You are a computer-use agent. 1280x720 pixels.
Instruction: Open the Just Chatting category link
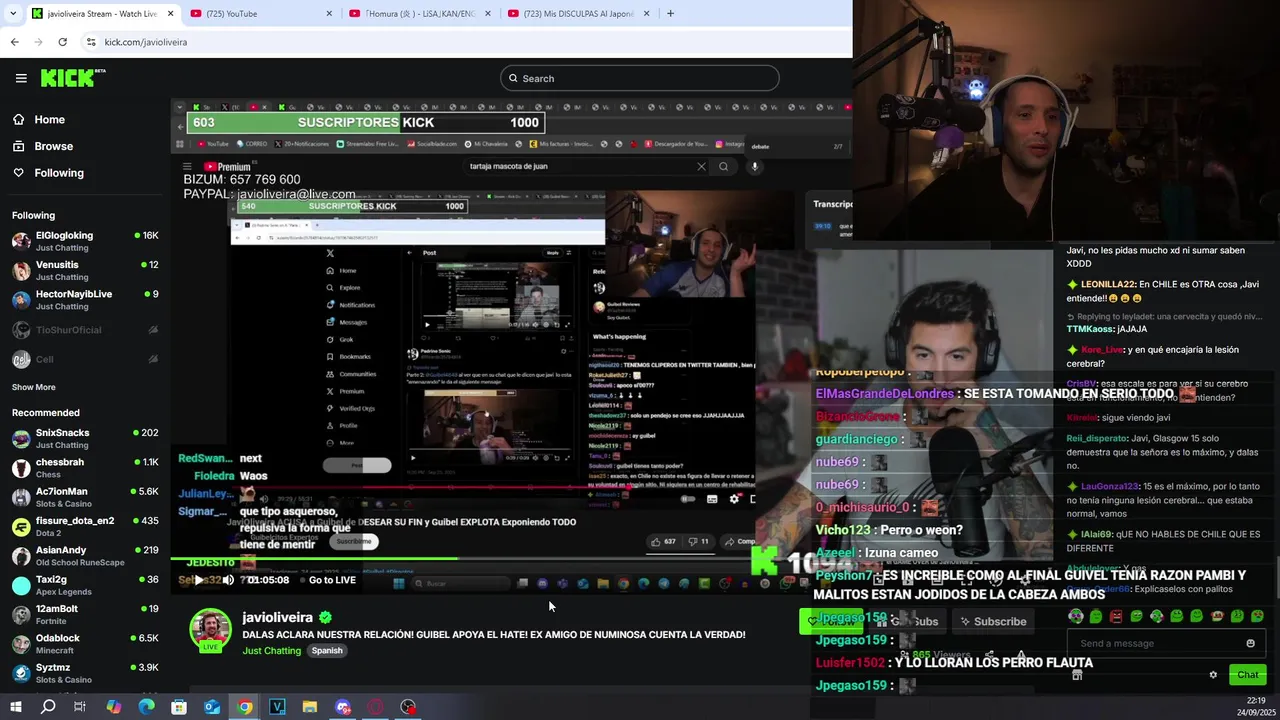271,651
